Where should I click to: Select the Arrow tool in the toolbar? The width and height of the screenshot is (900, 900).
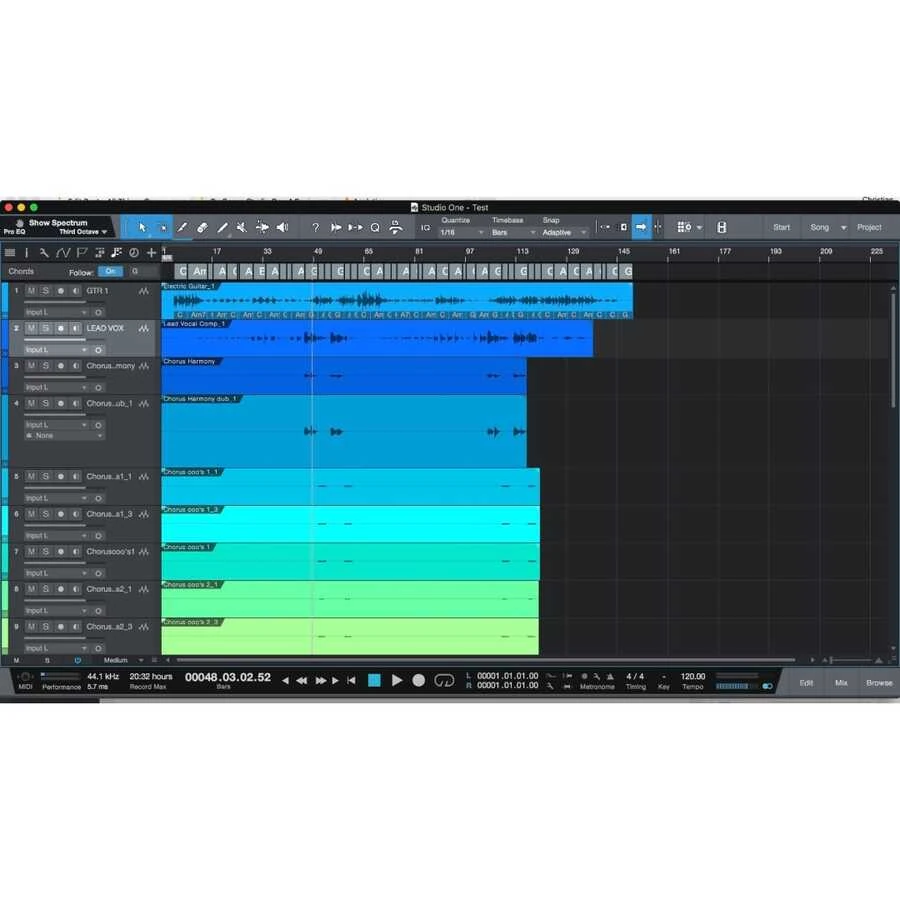click(142, 228)
